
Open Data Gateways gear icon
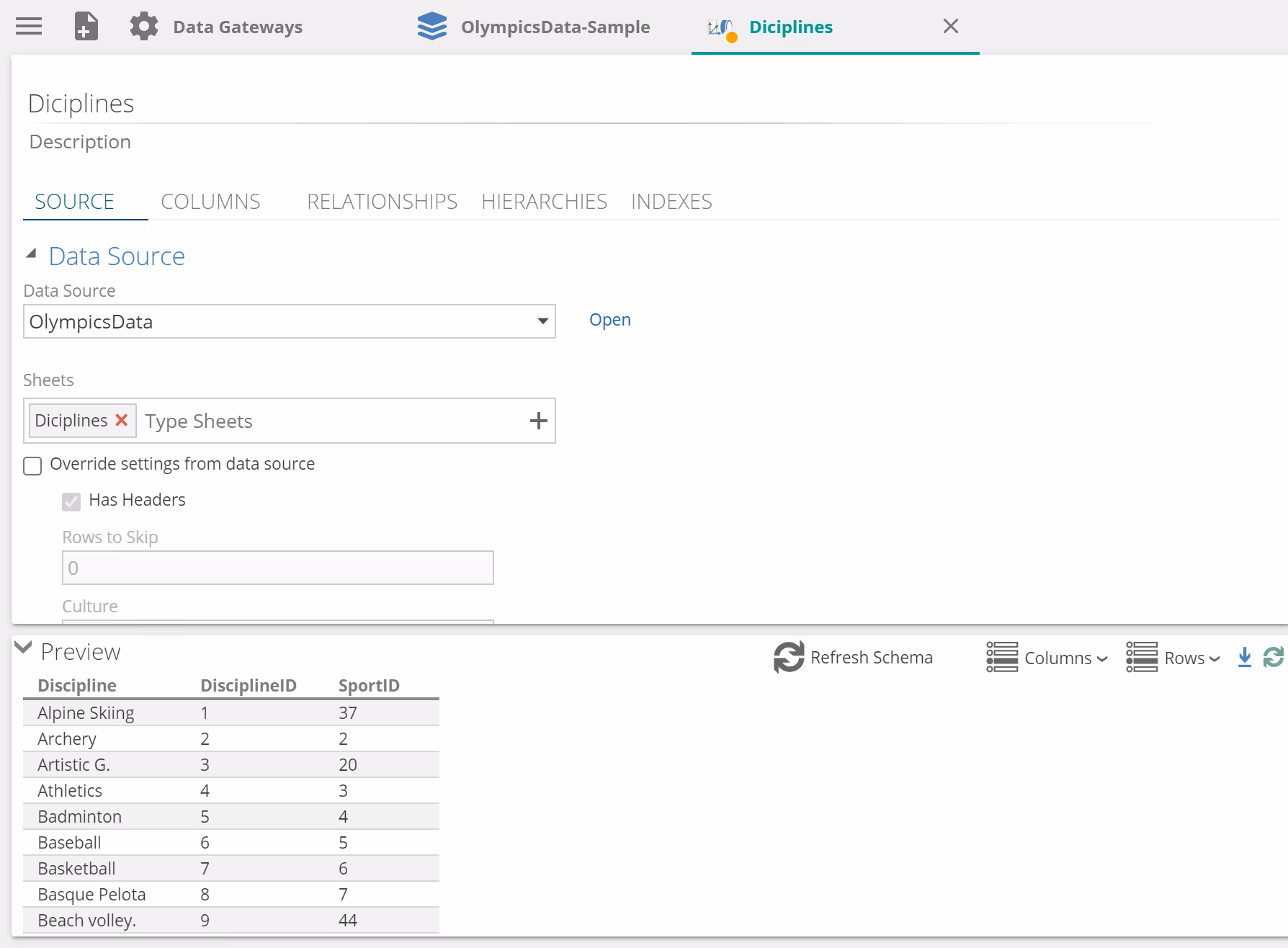(143, 27)
